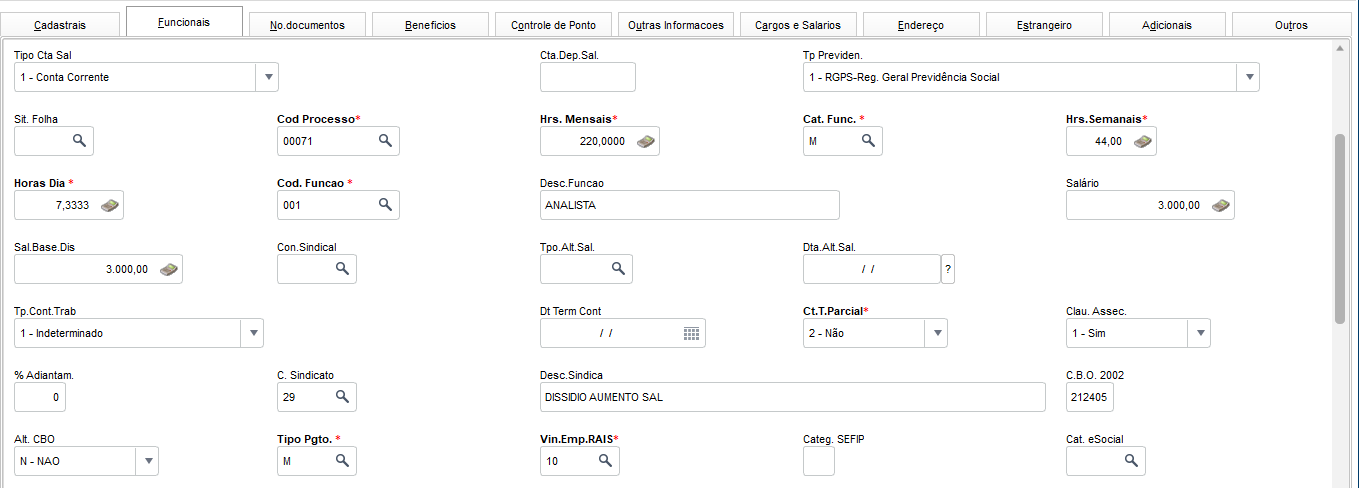Open calculator icon for Hrs.Semanais
The height and width of the screenshot is (488, 1359).
pyautogui.click(x=1143, y=141)
